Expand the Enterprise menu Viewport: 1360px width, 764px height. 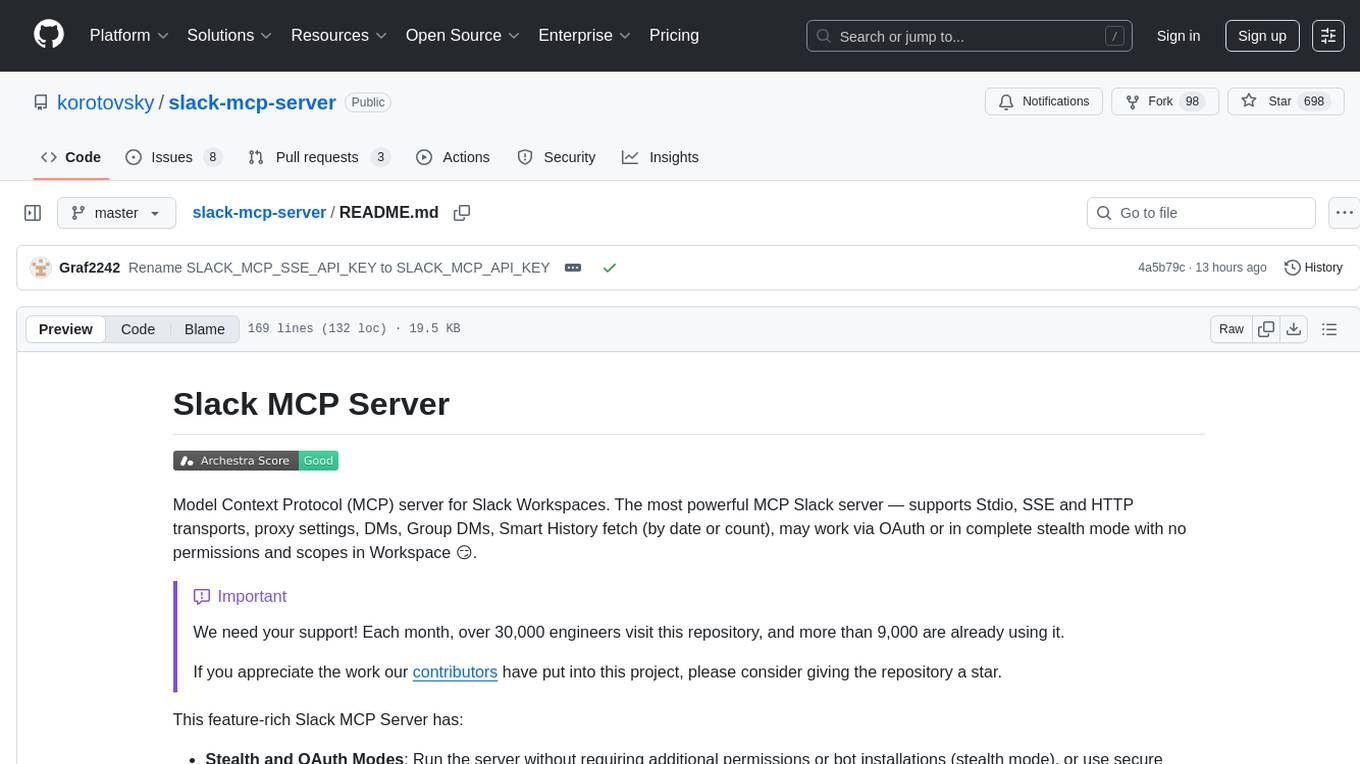(x=585, y=35)
